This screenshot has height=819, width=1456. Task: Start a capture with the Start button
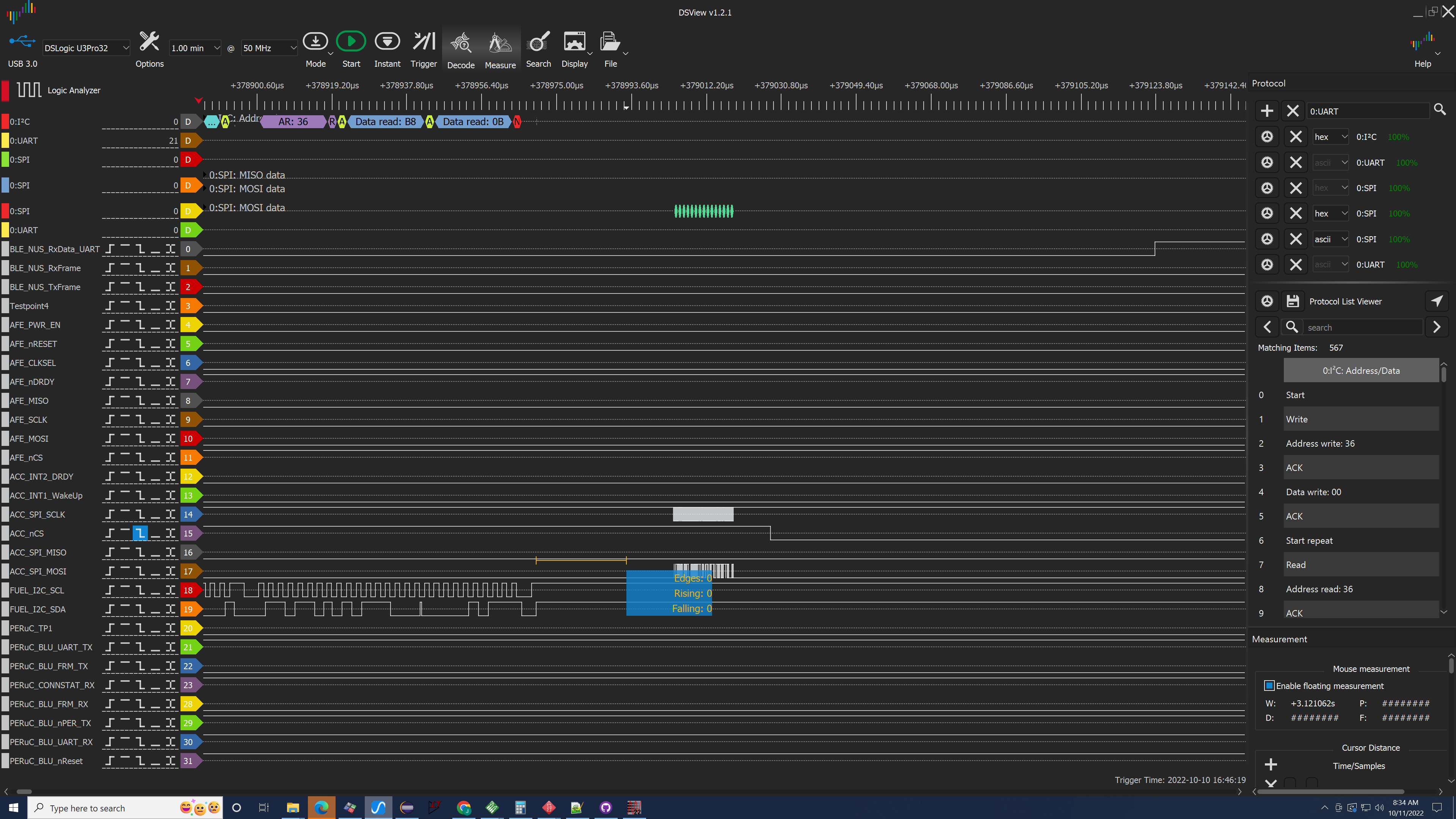point(351,41)
